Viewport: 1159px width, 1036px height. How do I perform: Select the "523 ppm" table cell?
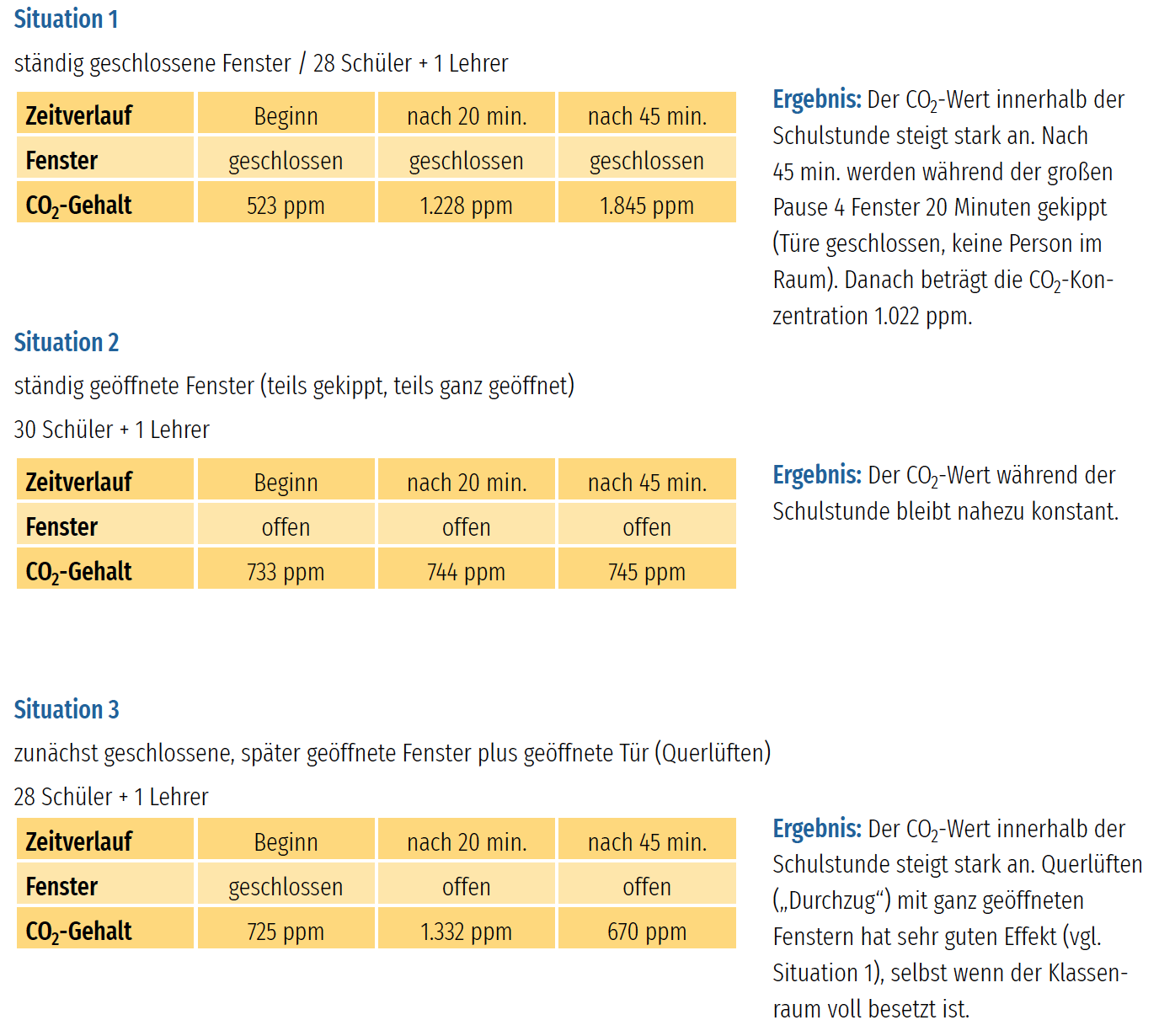pos(286,206)
